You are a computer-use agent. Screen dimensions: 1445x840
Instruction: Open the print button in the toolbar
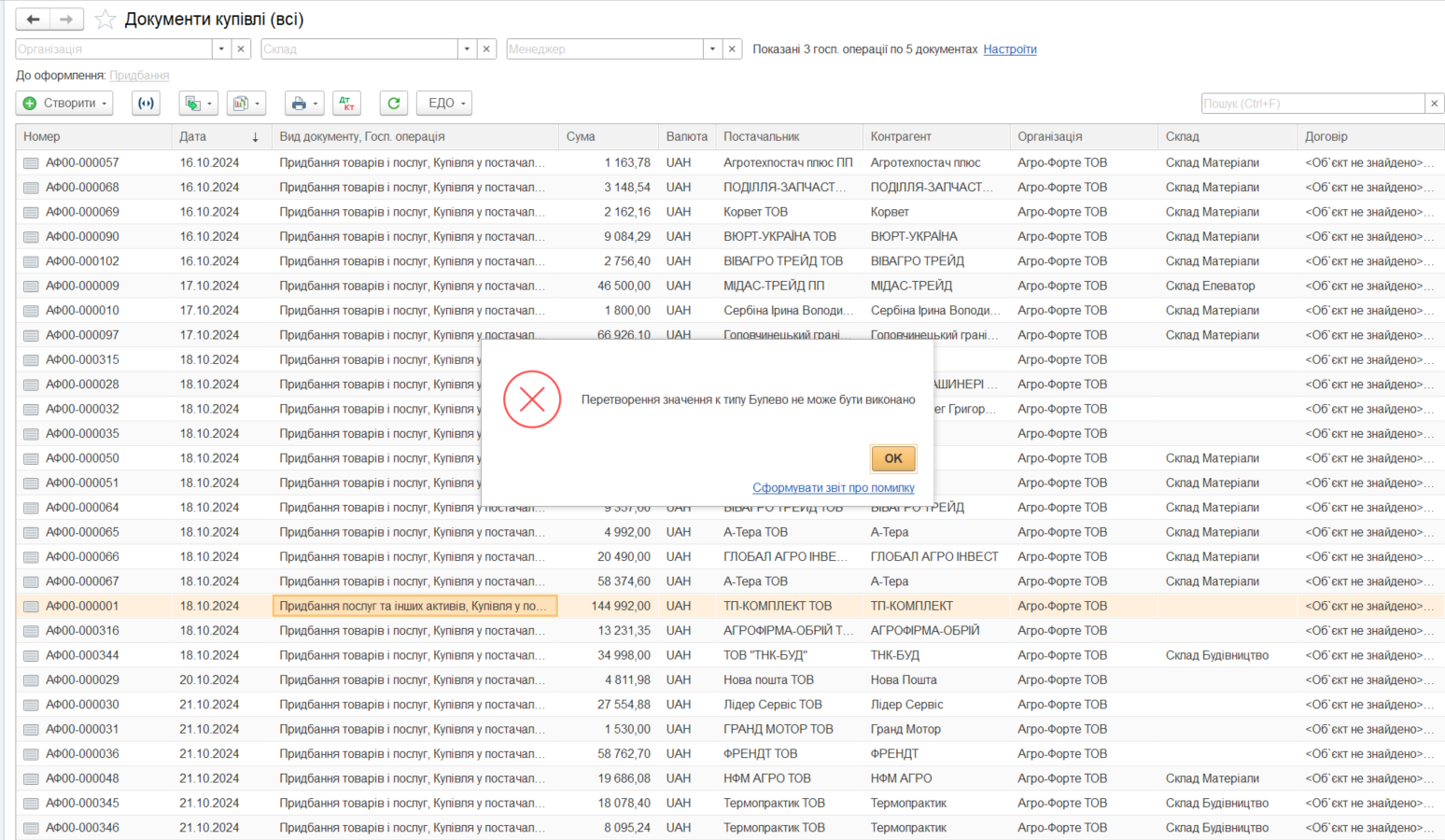pos(304,104)
